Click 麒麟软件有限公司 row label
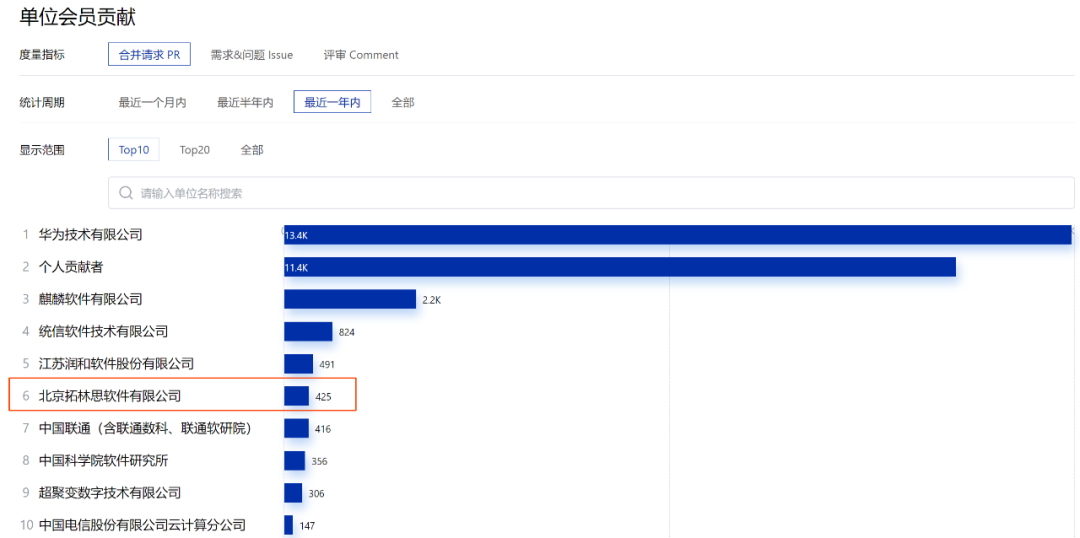1080x538 pixels. point(90,299)
